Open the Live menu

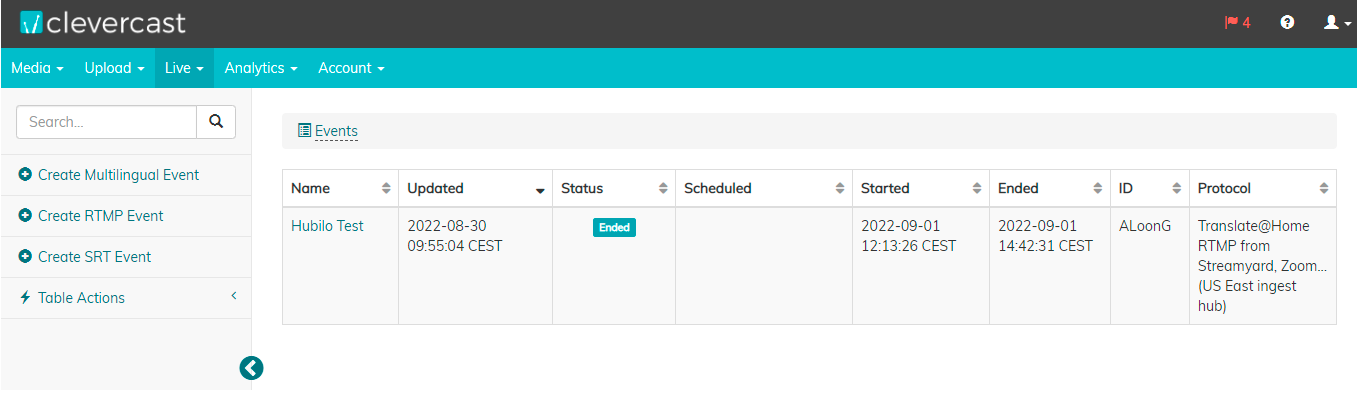tap(184, 68)
